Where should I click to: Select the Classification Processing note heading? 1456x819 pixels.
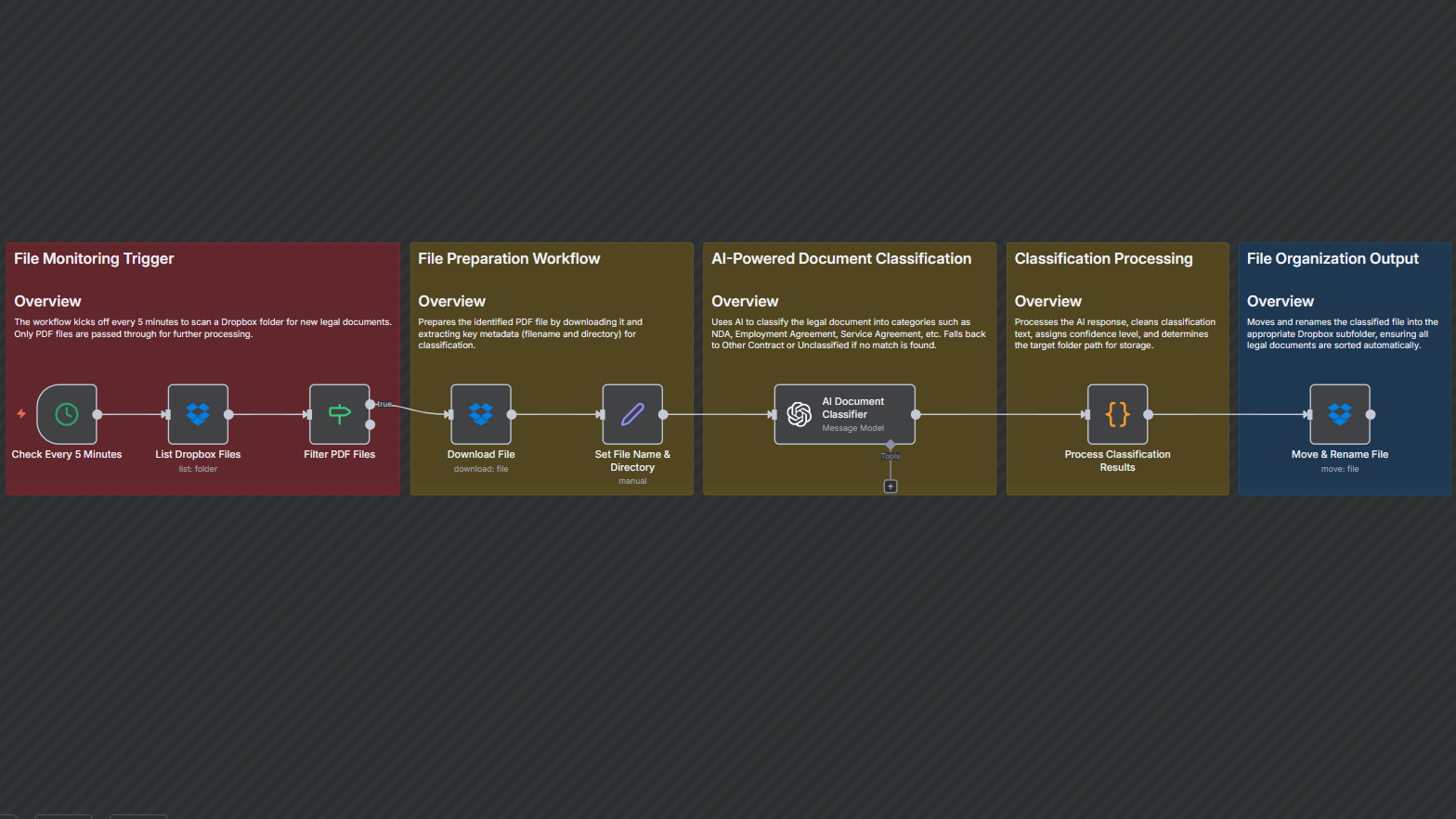1103,259
